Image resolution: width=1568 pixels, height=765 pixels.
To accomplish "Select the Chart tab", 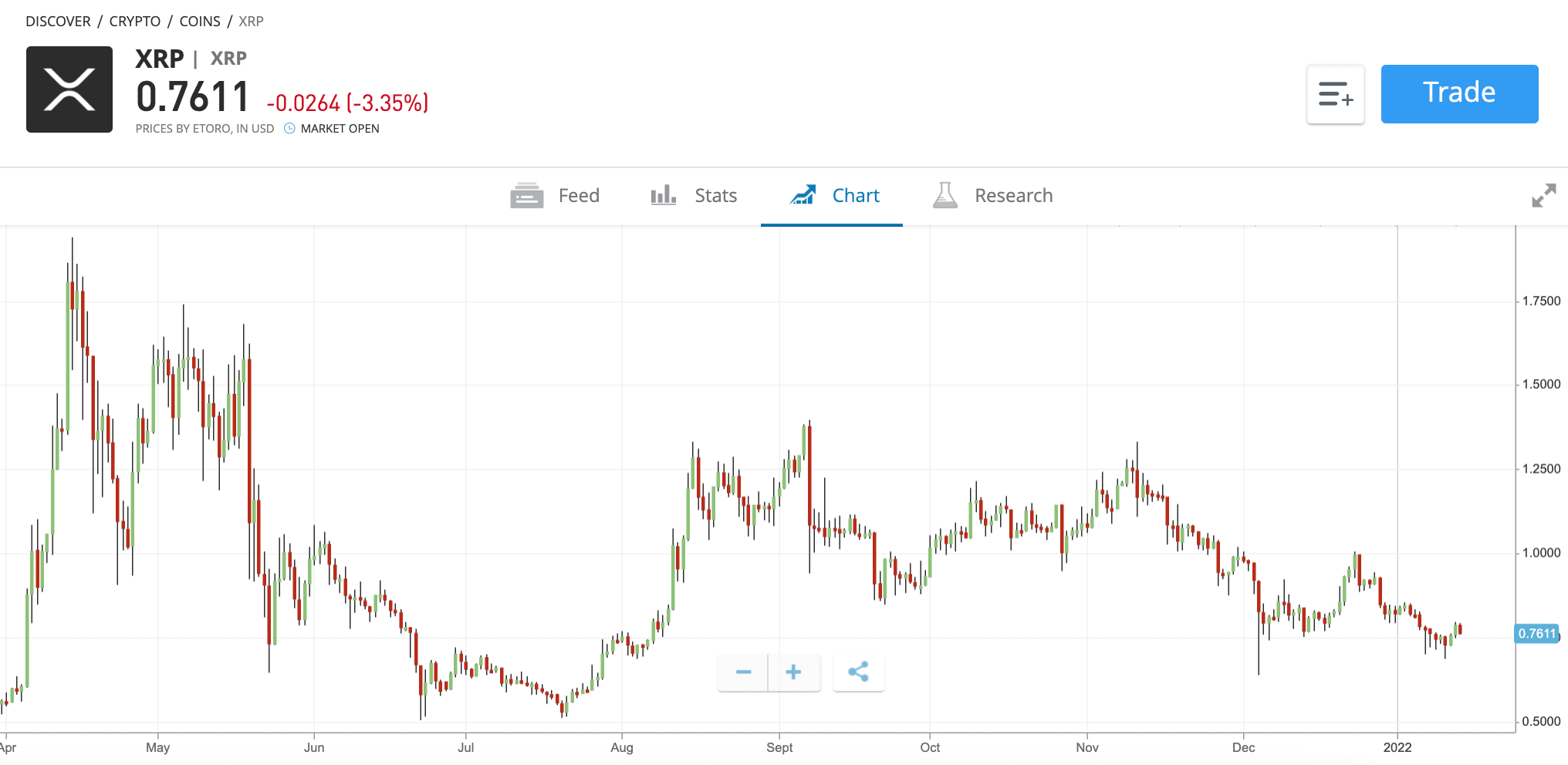I will coord(832,196).
